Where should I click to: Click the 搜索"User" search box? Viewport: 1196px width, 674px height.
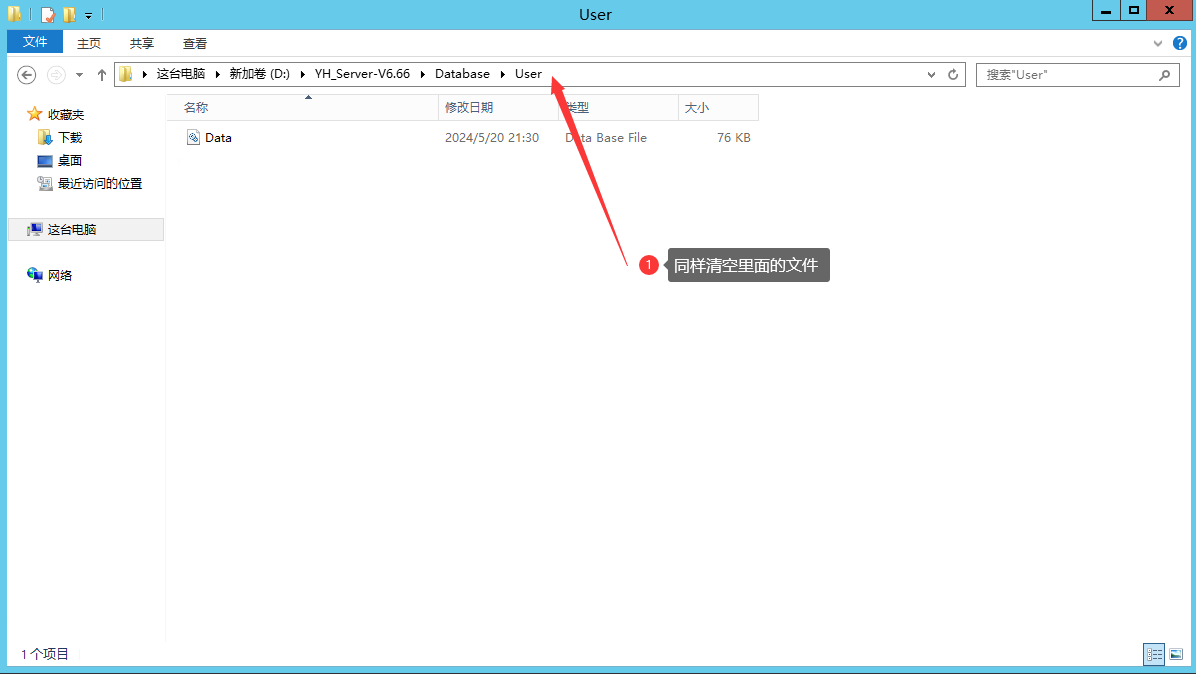pos(1065,75)
